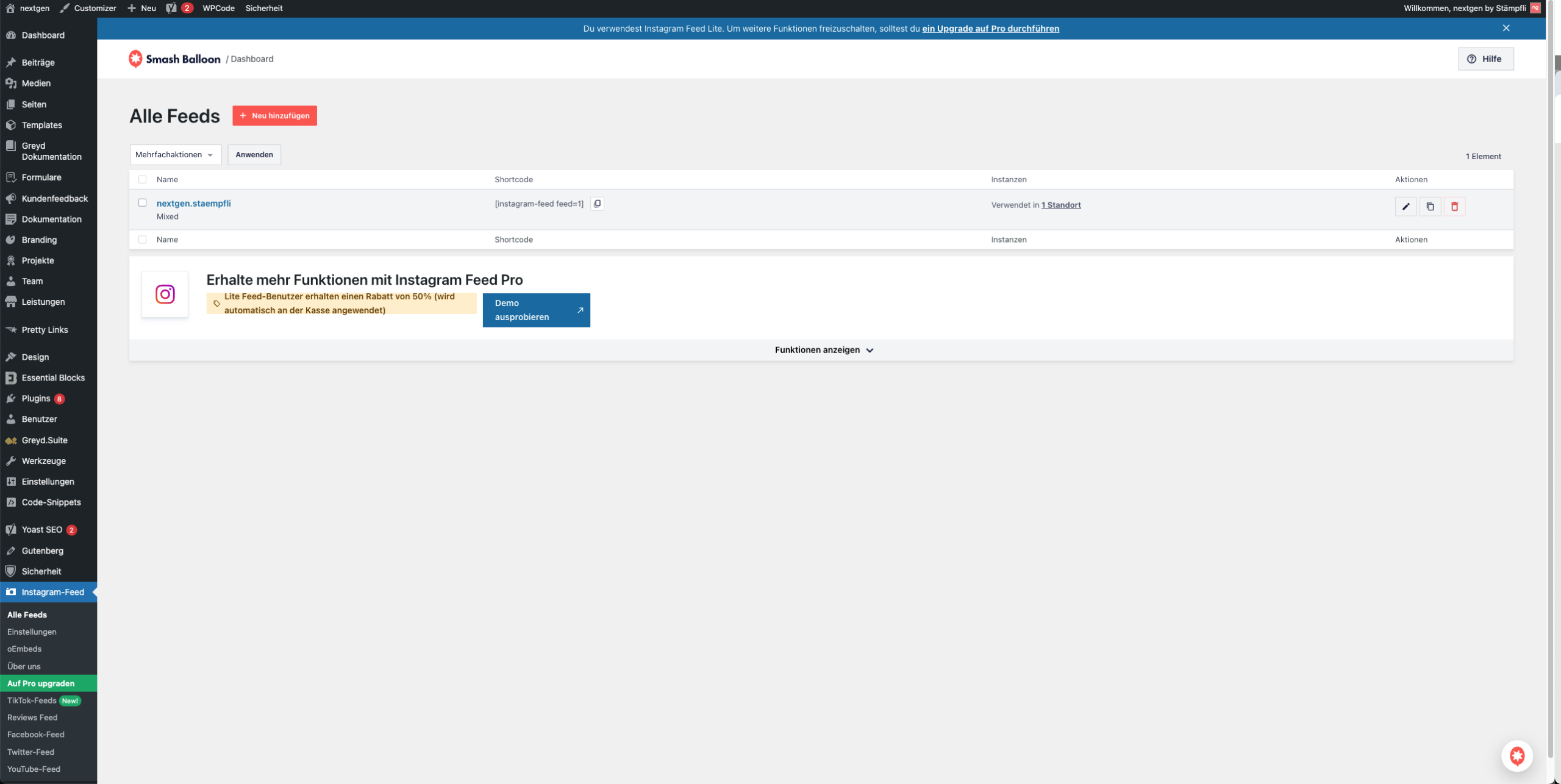Click the page vertical scrollbar

click(x=1551, y=390)
